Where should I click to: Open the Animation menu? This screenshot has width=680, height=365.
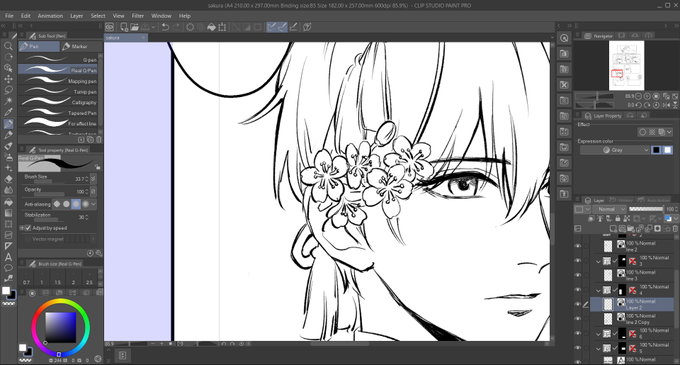(50, 16)
